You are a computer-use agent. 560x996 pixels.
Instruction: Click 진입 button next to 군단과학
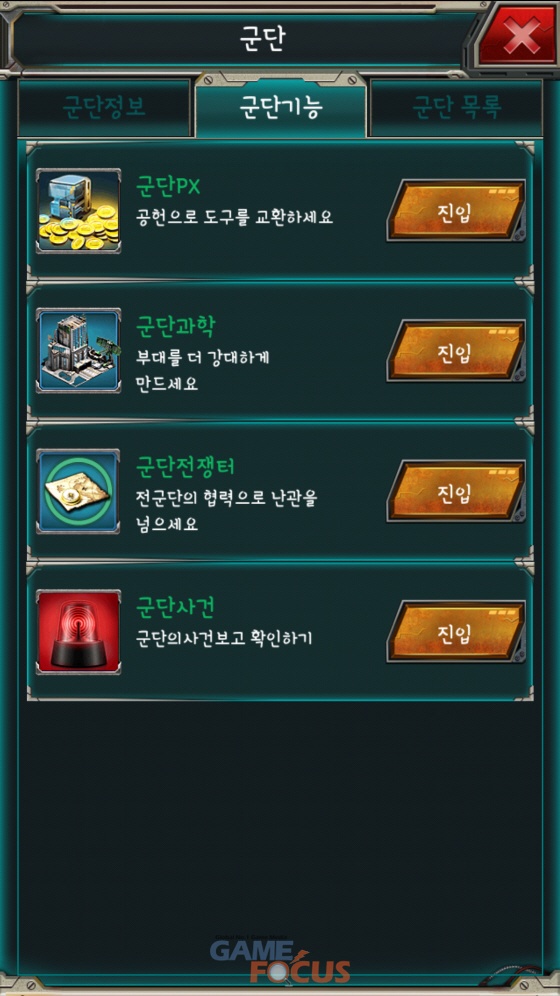[456, 351]
